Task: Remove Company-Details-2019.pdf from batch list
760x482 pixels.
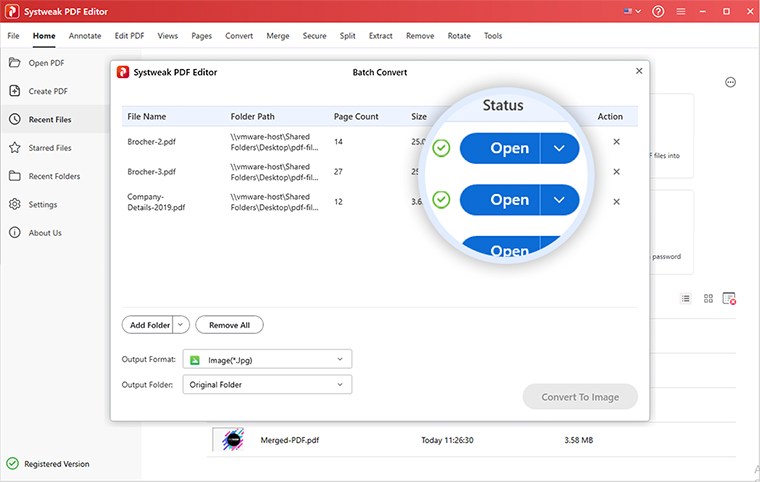Action: pyautogui.click(x=616, y=202)
